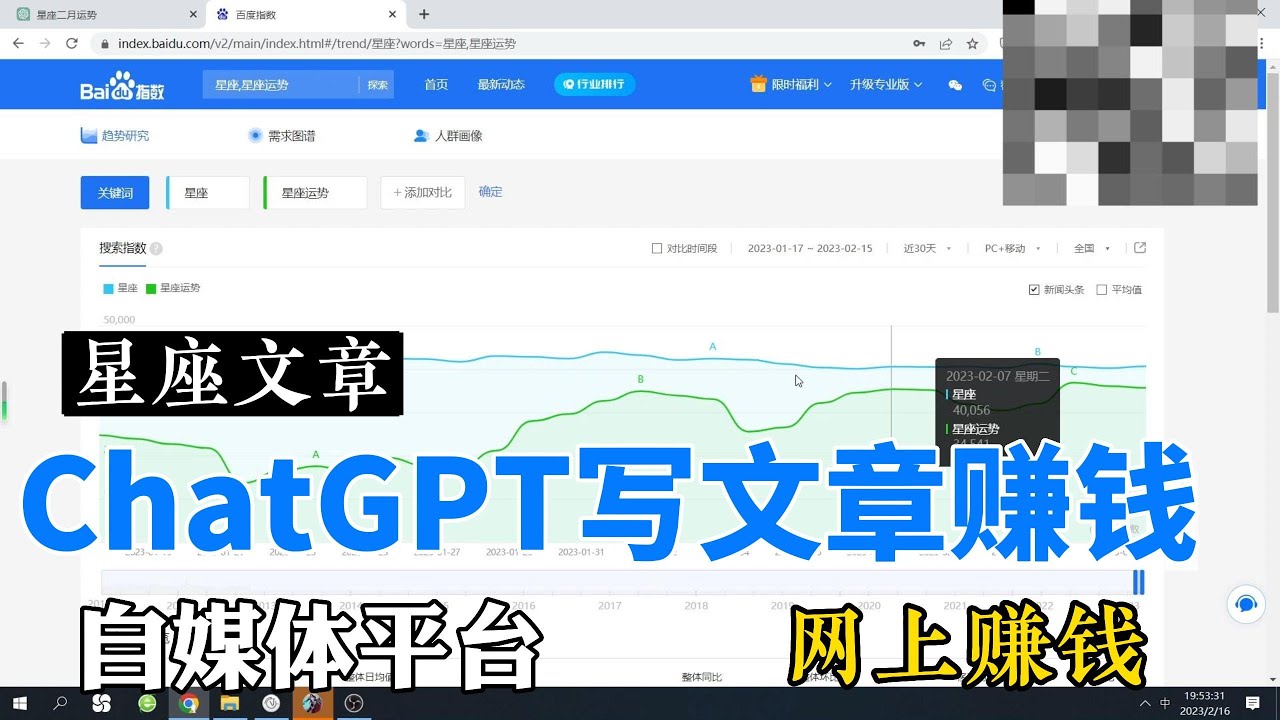The width and height of the screenshot is (1280, 720).
Task: Open File Explorer from the taskbar
Action: tap(230, 703)
